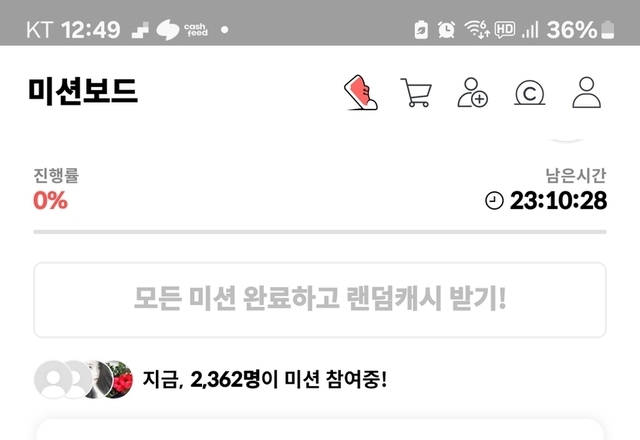Tap the 0% progress value
The image size is (640, 440).
(x=50, y=200)
